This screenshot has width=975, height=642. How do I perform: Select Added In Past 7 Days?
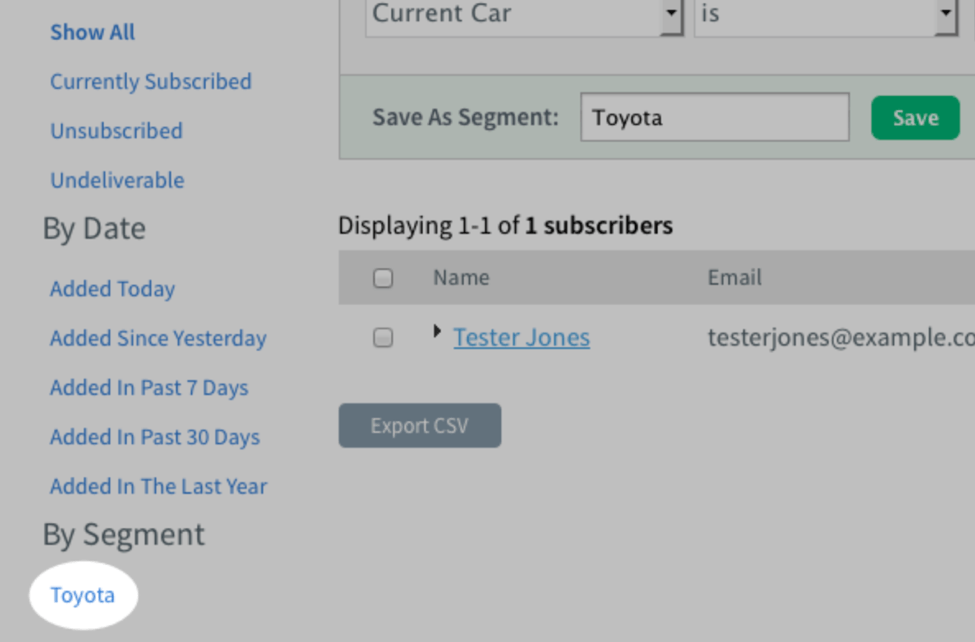tap(149, 388)
